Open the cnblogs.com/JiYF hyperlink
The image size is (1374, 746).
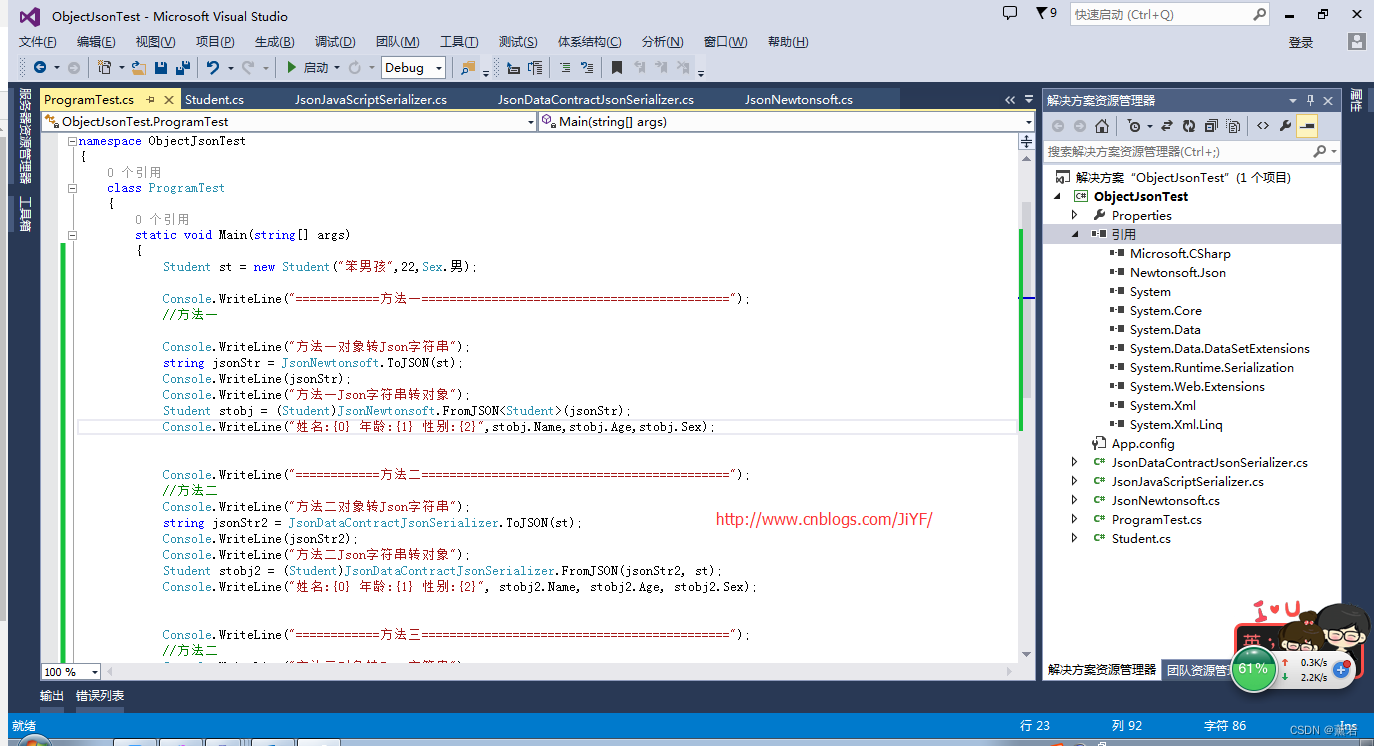[823, 519]
